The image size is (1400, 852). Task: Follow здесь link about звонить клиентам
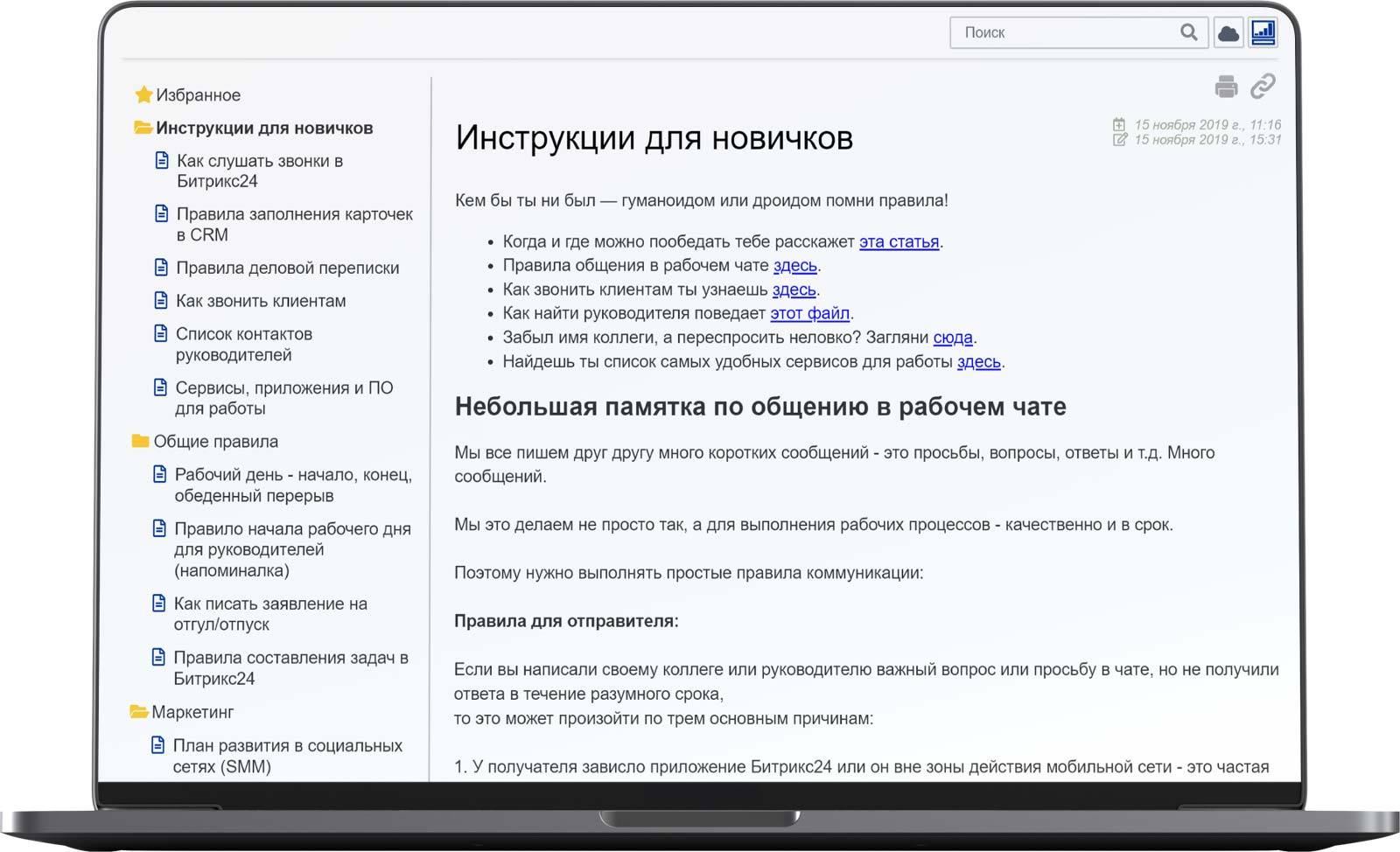[x=794, y=290]
